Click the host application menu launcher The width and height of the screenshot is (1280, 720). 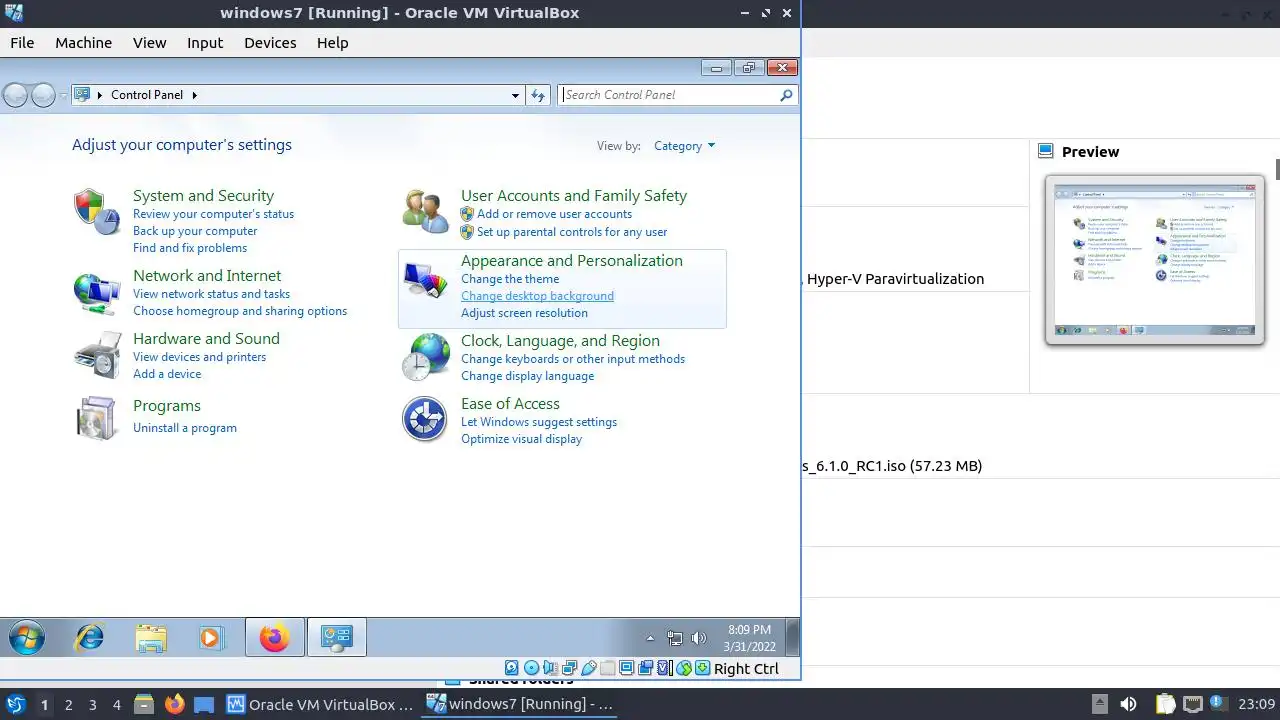[16, 705]
